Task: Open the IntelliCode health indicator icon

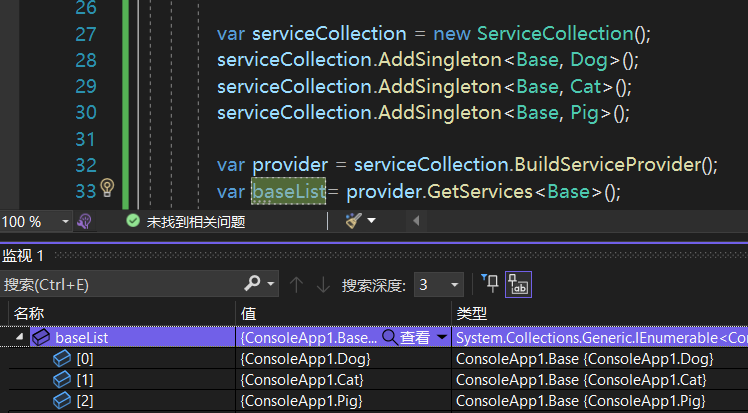Action: point(84,221)
